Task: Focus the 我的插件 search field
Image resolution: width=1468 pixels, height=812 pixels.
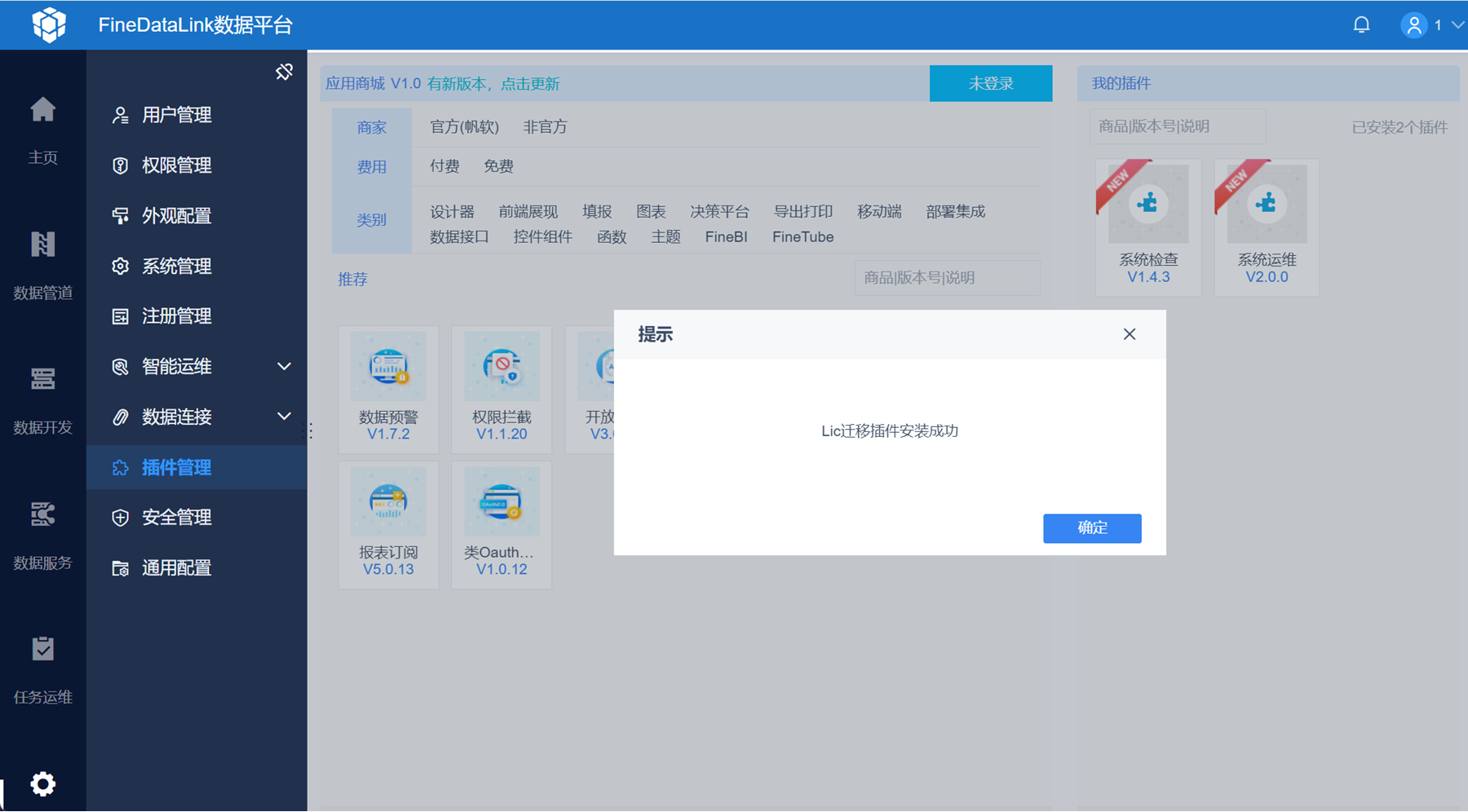Action: pyautogui.click(x=1178, y=126)
